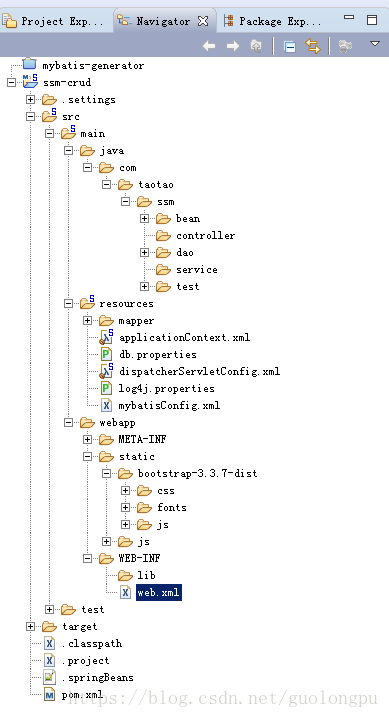Screen dimensions: 389x718
Task: Select the pom.xml file name
Action: pyautogui.click(x=83, y=695)
